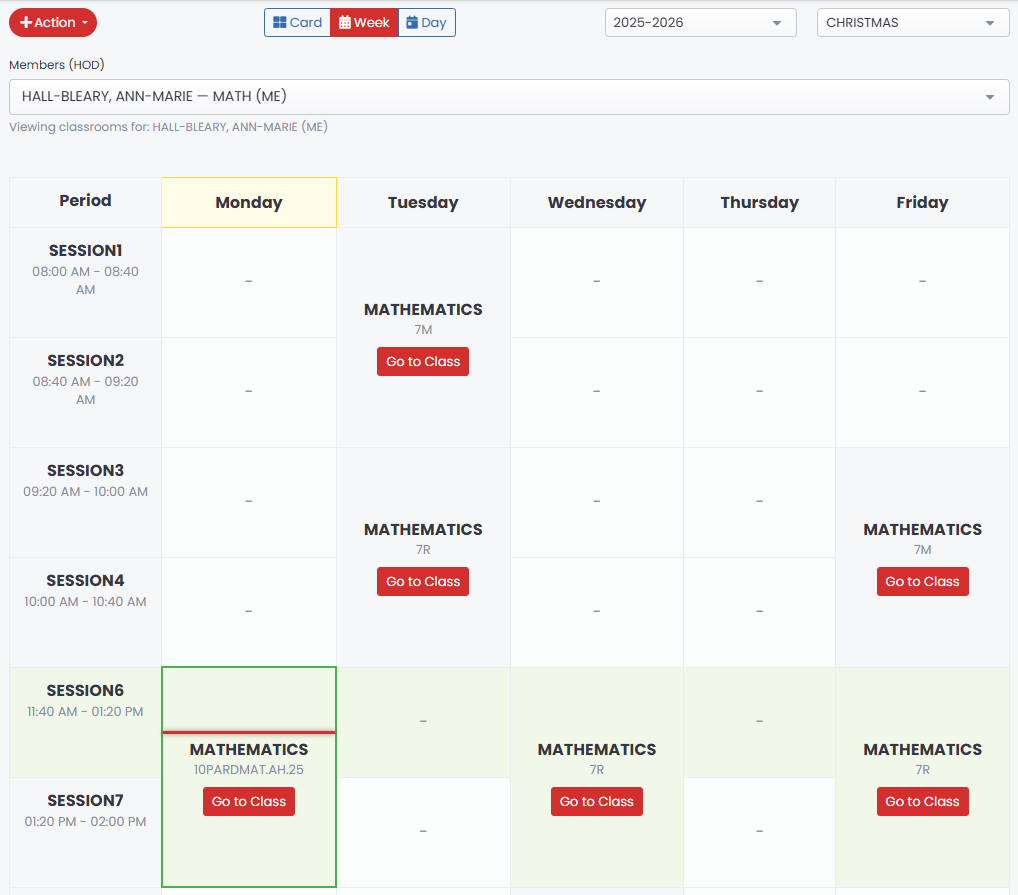Click the arrow of Members dropdown
Viewport: 1018px width, 895px height.
click(989, 97)
